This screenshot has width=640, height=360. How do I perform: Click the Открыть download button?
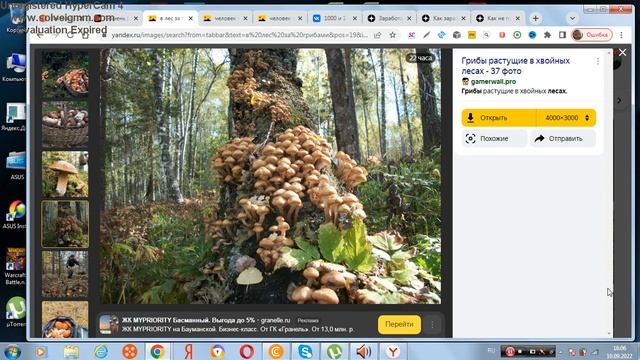tap(499, 118)
